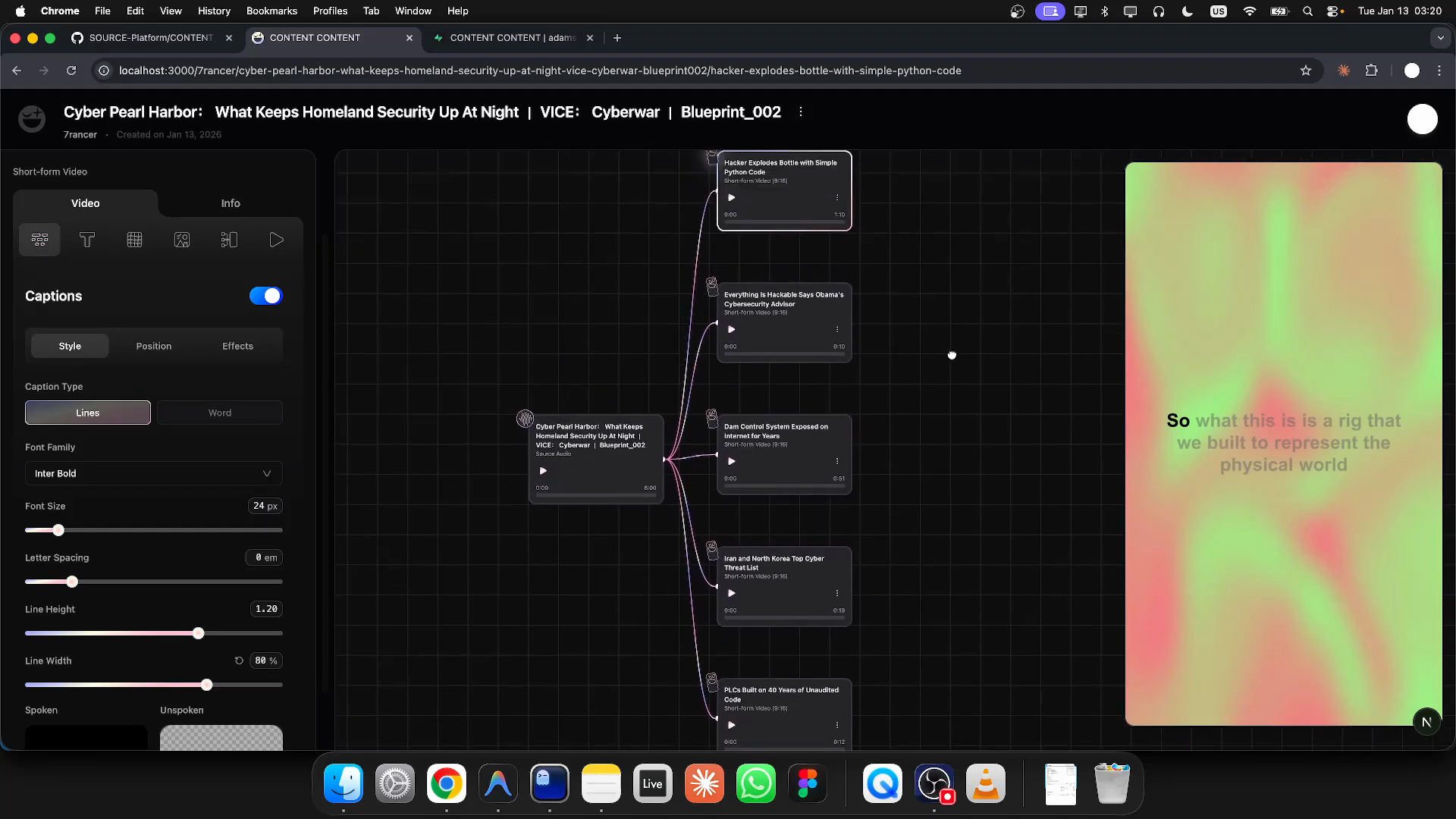Open options menu on Iran and North Korea node

coord(837,593)
